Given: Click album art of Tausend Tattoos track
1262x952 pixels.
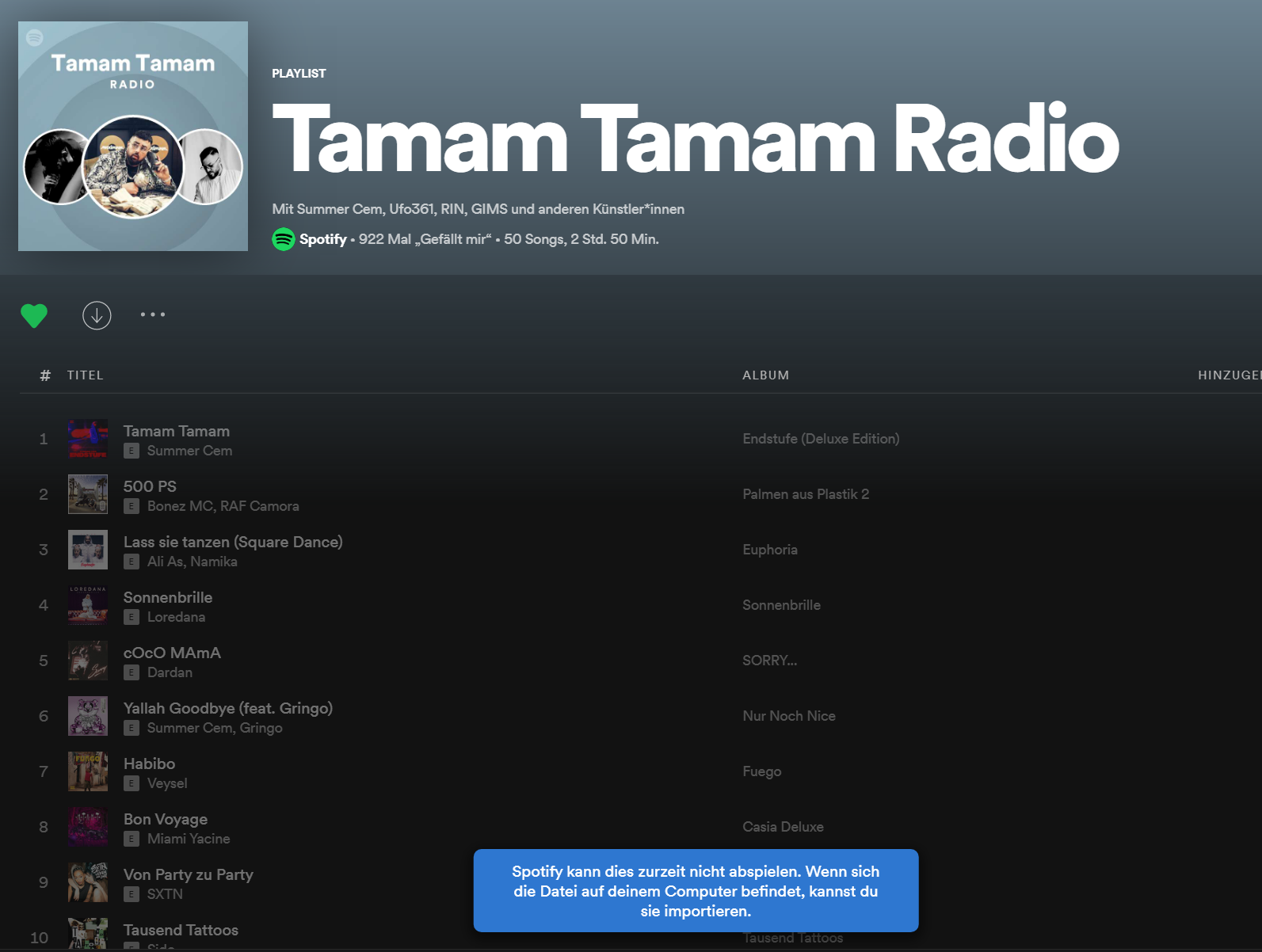Looking at the screenshot, I should pos(88,935).
